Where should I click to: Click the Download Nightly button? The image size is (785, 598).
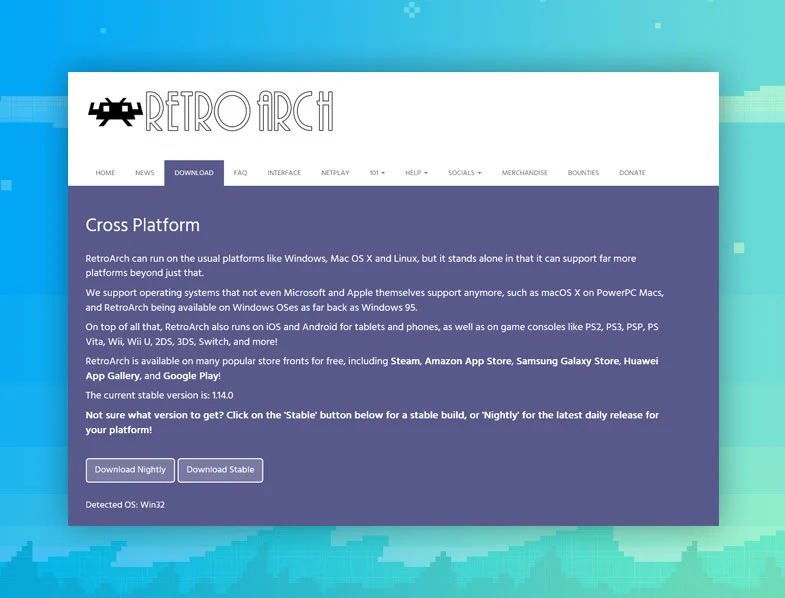pyautogui.click(x=130, y=470)
